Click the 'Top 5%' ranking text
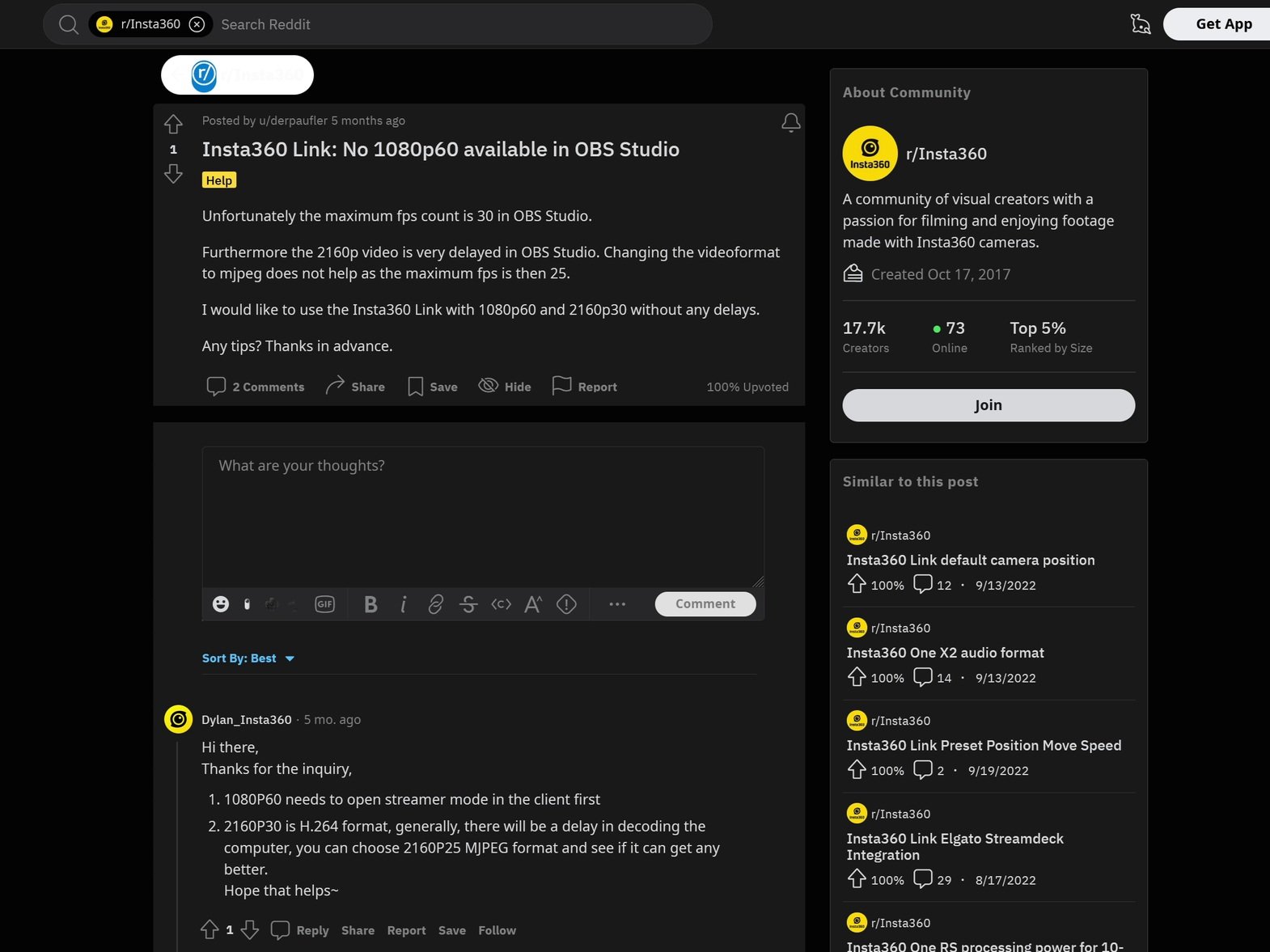 (x=1038, y=328)
